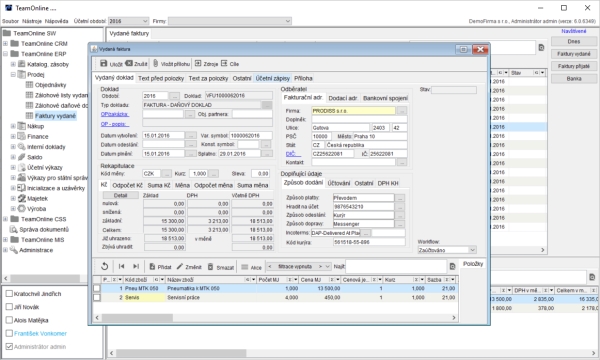Jump to first record arrow icon
600x360 pixels.
(x=121, y=266)
